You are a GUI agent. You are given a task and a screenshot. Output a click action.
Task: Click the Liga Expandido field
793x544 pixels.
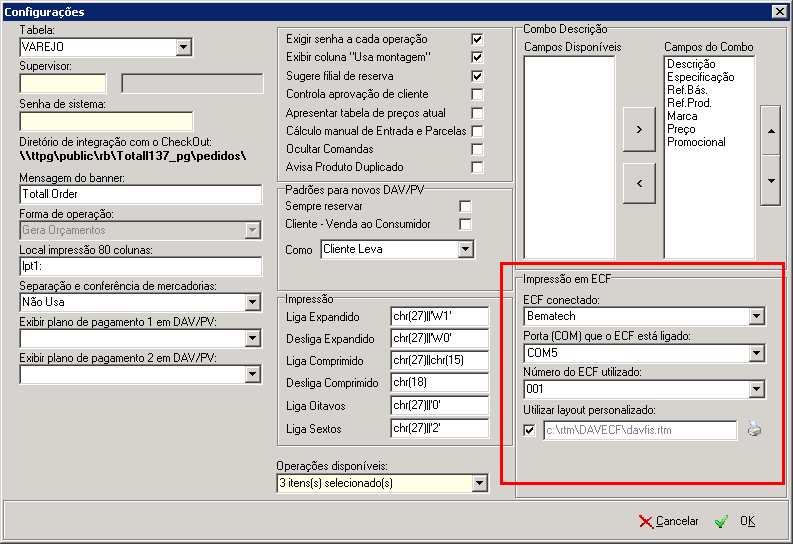coord(440,316)
